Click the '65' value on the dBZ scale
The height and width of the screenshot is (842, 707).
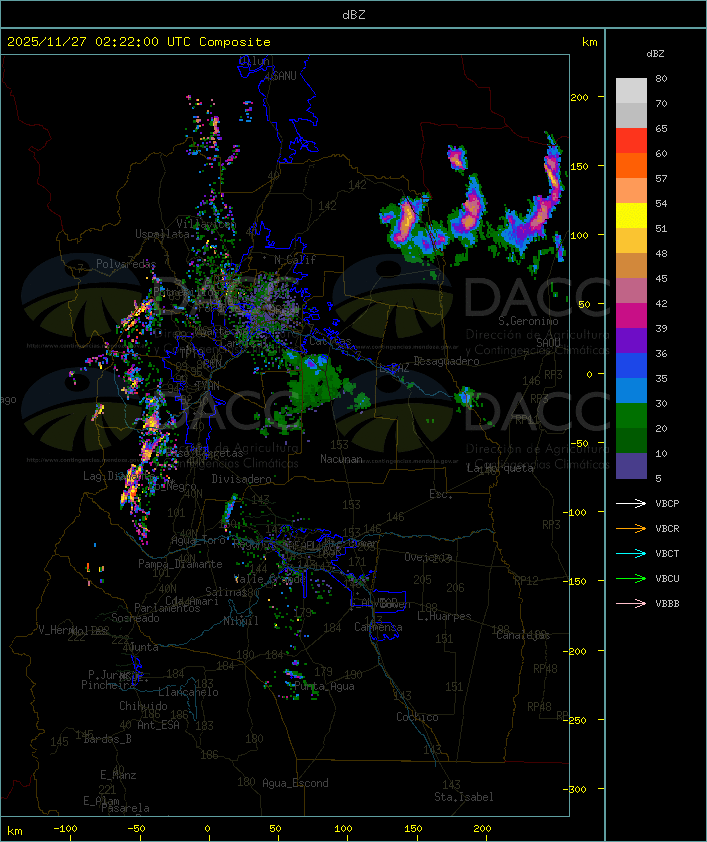(x=661, y=129)
